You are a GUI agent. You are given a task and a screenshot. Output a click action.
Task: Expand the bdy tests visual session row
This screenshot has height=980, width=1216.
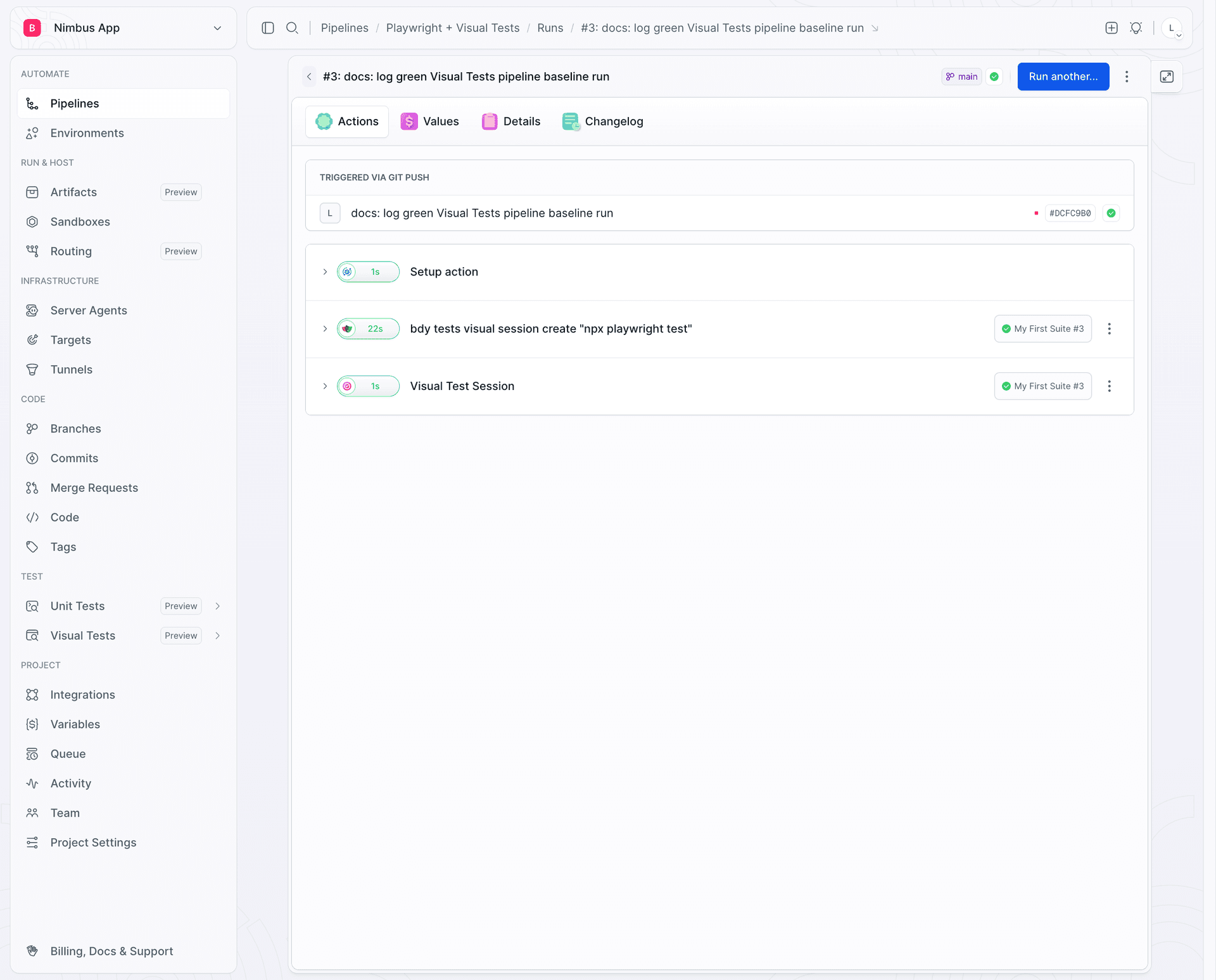pyautogui.click(x=325, y=329)
